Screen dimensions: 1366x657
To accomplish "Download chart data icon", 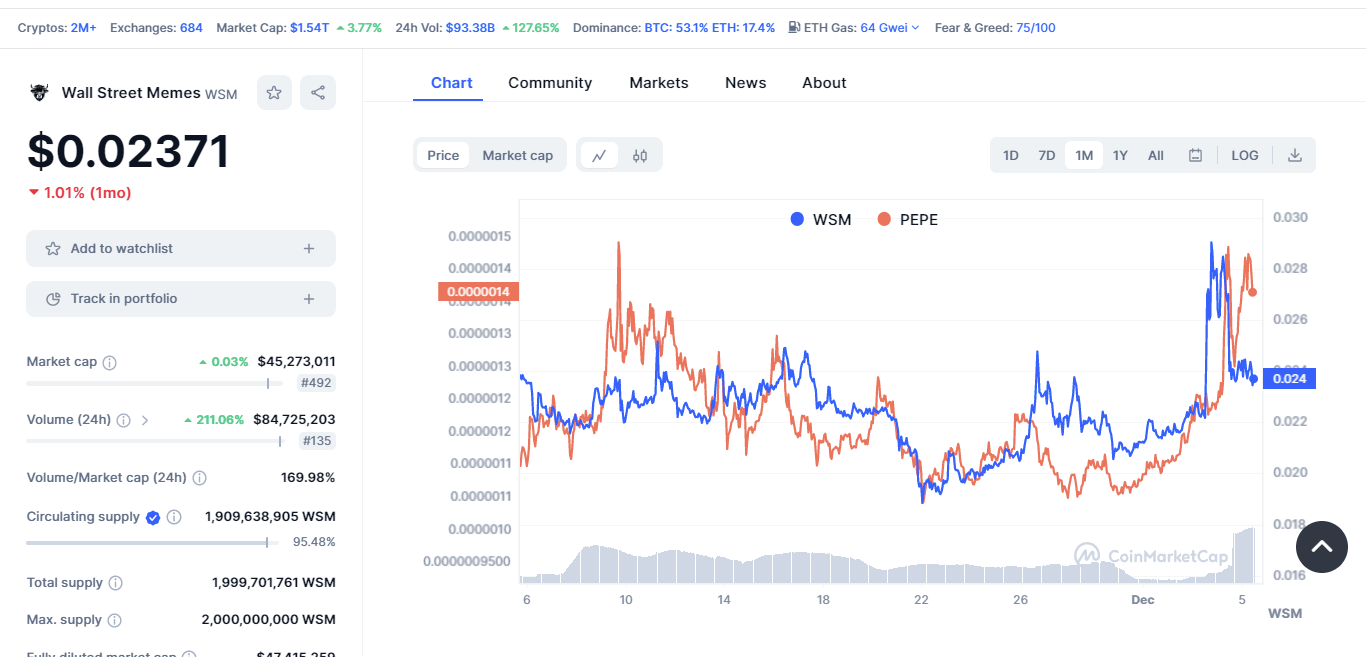I will point(1294,155).
